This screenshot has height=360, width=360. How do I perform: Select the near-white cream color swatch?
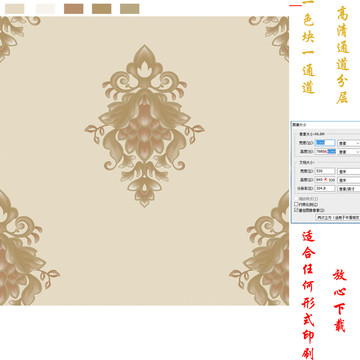point(45,9)
